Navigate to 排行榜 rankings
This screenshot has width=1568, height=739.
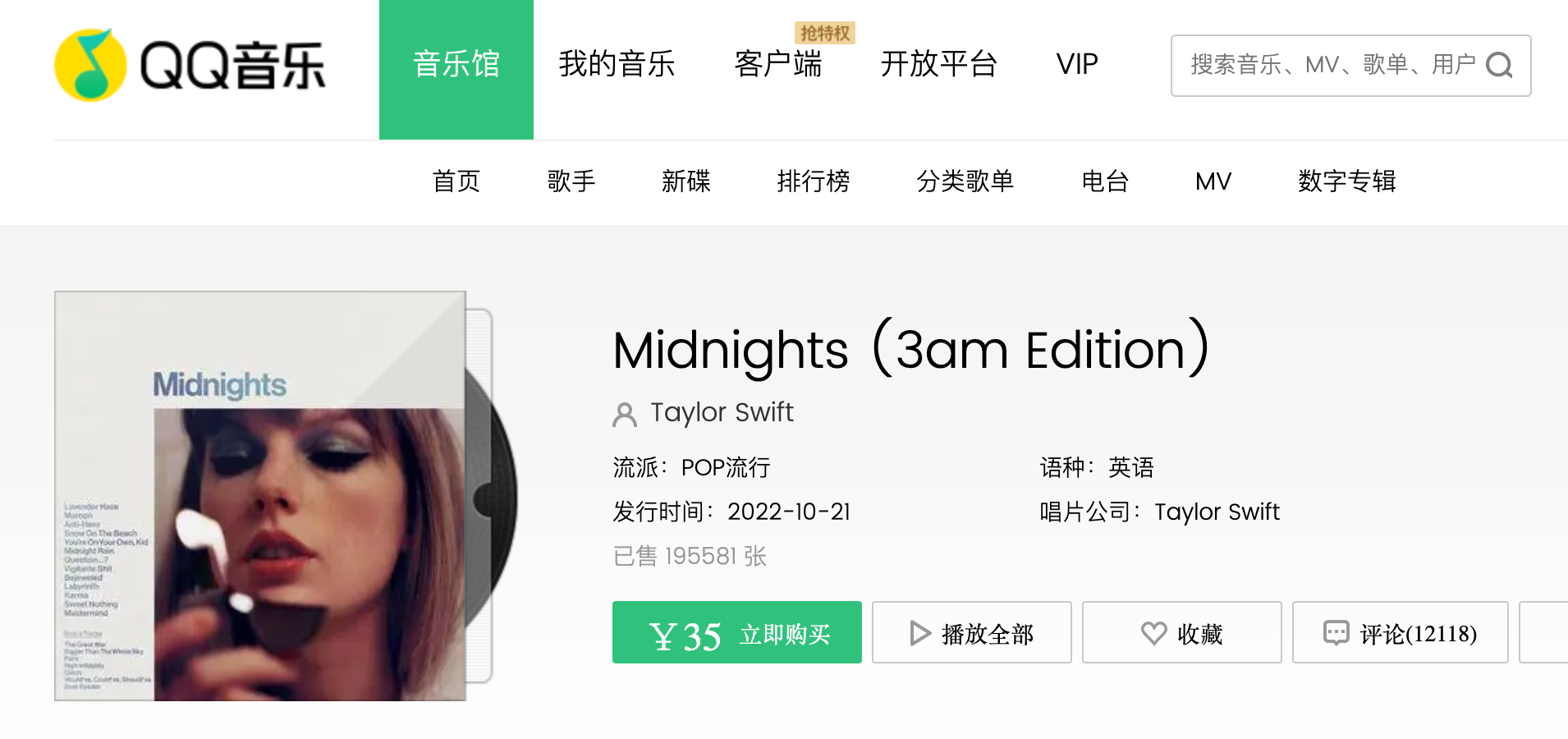[x=815, y=181]
